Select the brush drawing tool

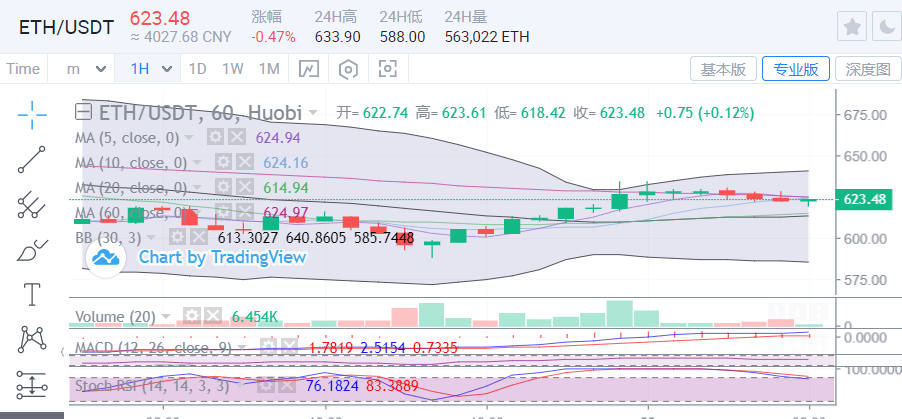tap(32, 250)
